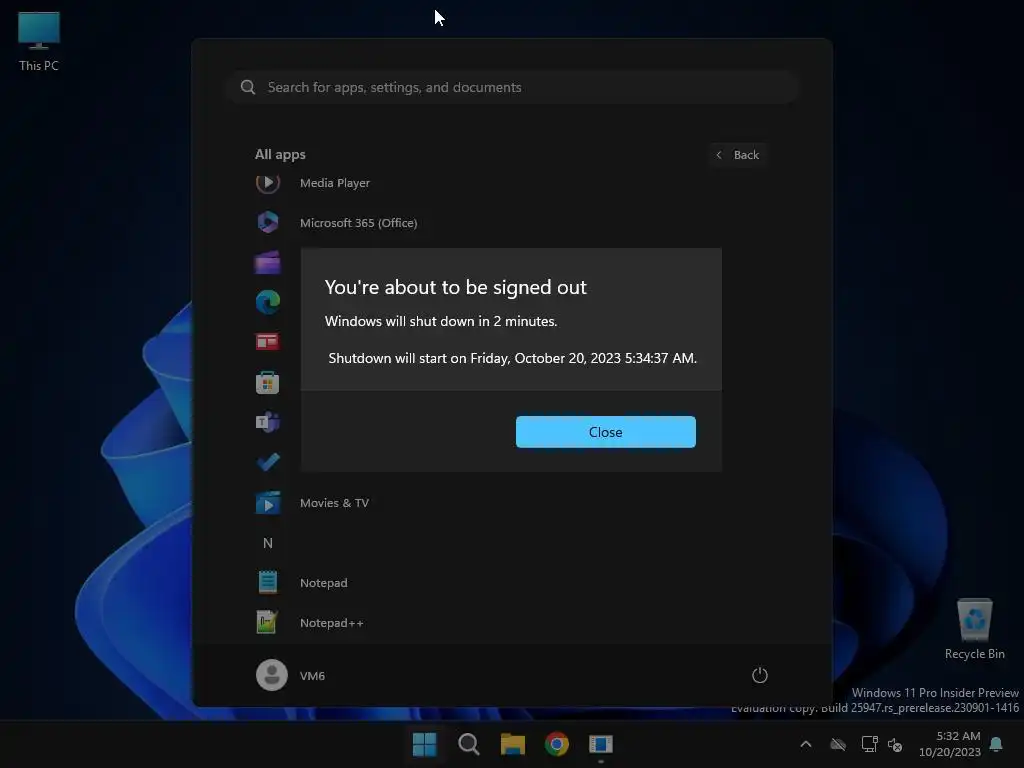
Task: Open File Explorer from the taskbar
Action: tap(513, 744)
